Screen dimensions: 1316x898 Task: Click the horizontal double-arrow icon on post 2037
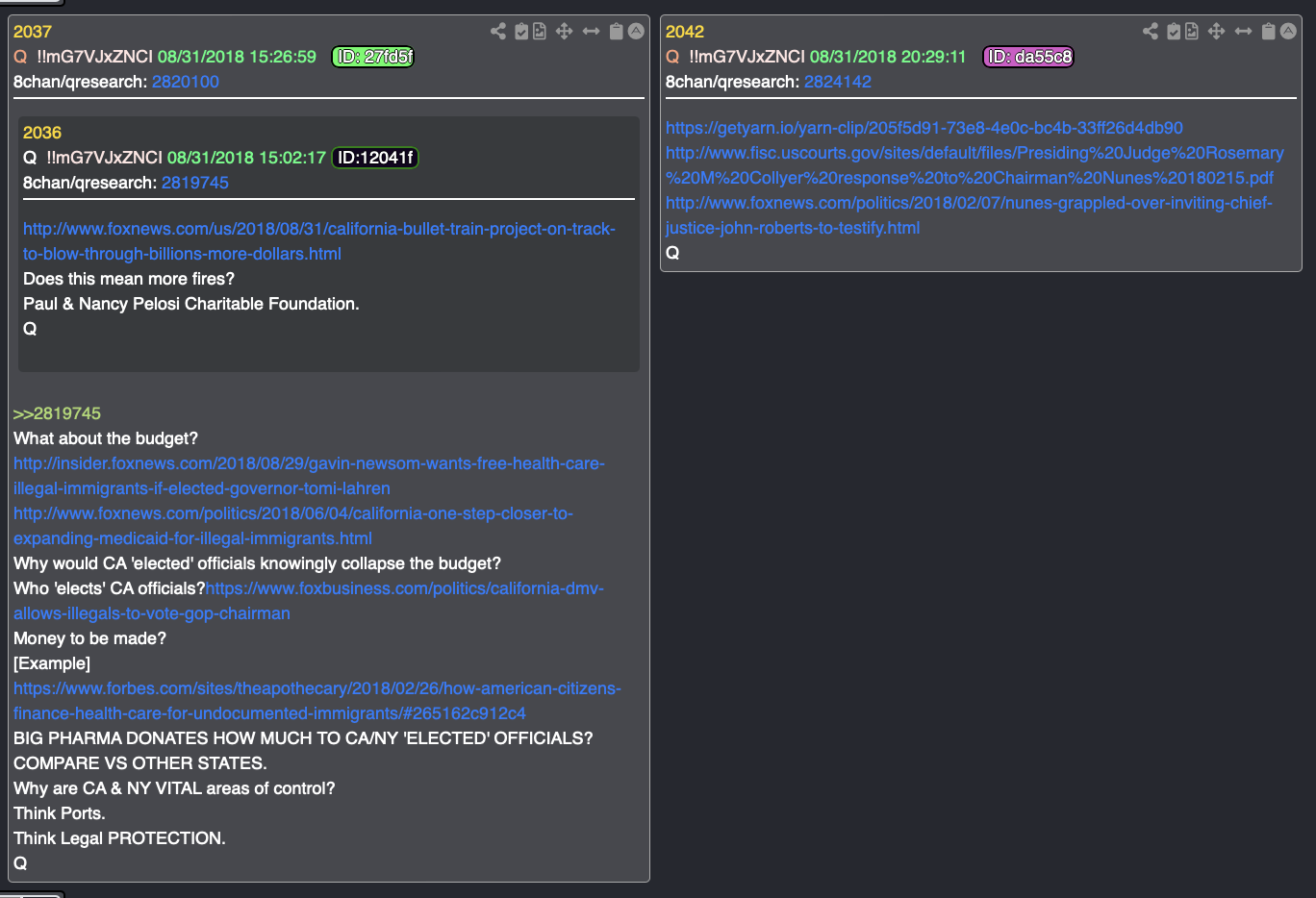[591, 31]
